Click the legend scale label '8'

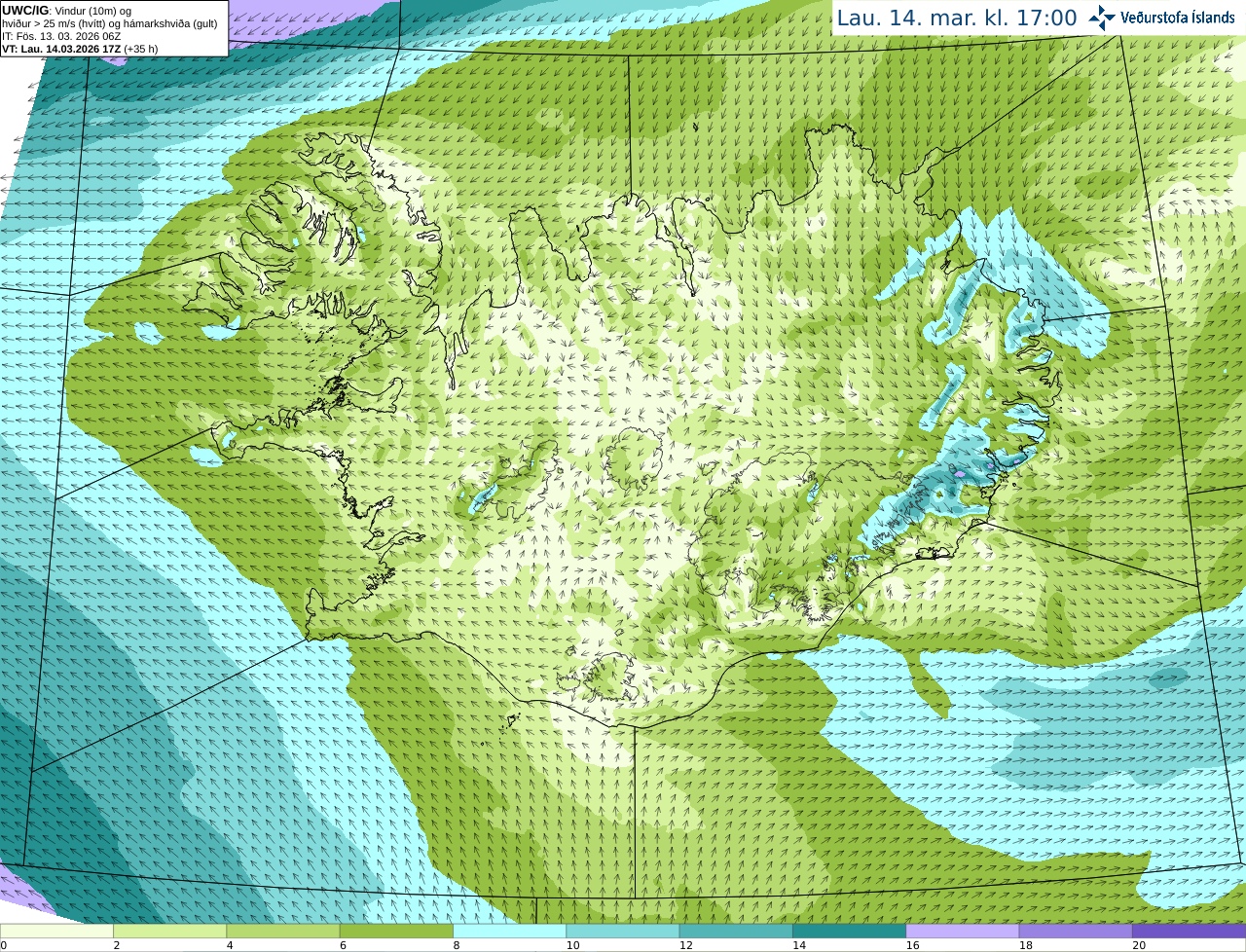[x=457, y=945]
